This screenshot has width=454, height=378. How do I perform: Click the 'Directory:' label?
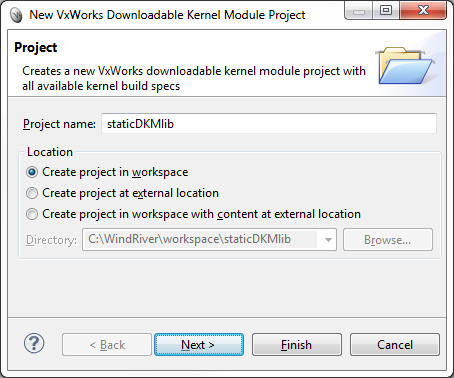(51, 240)
